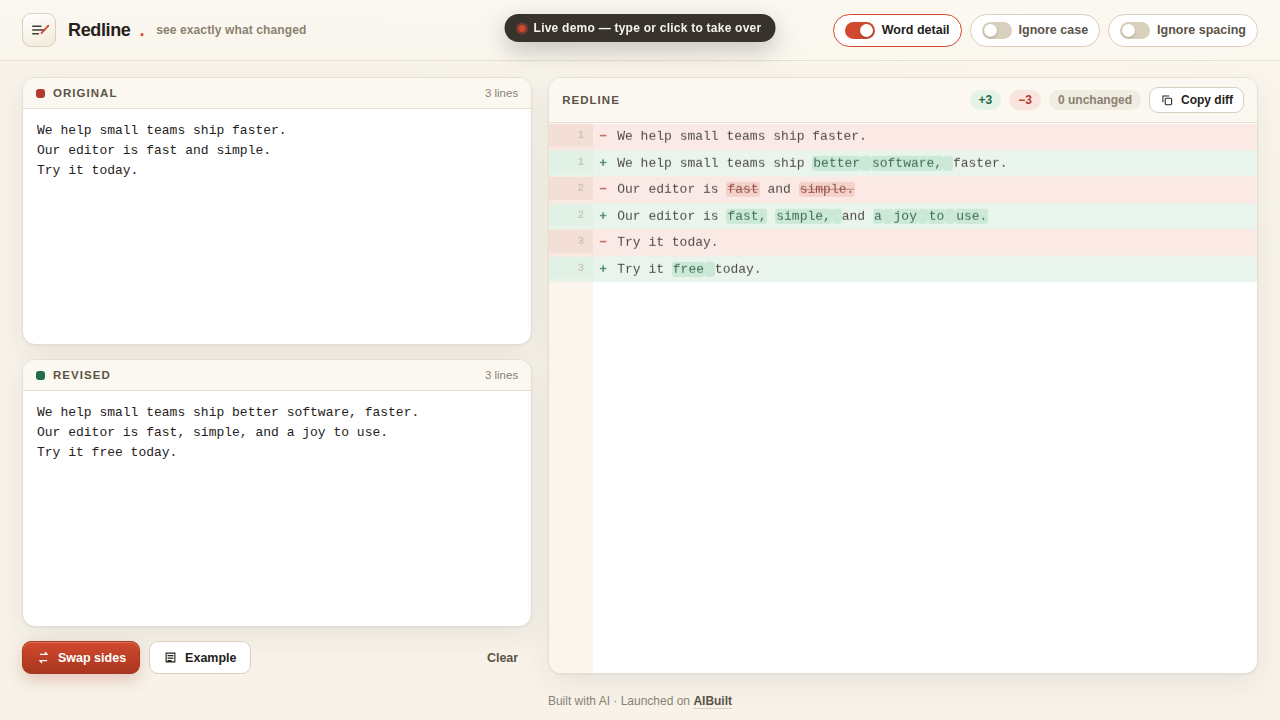Click highlighted word "free" in the diff

(693, 269)
